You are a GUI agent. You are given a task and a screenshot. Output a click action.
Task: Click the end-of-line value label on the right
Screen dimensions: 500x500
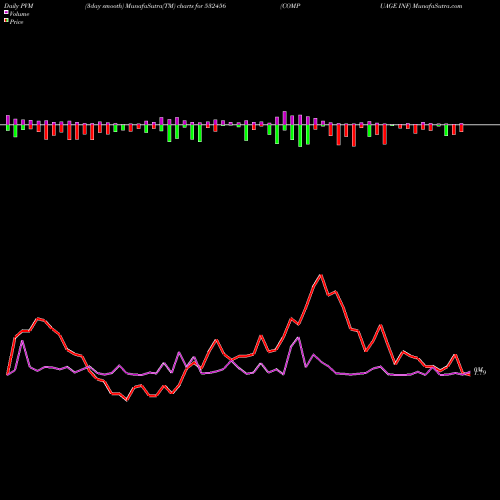click(x=480, y=371)
